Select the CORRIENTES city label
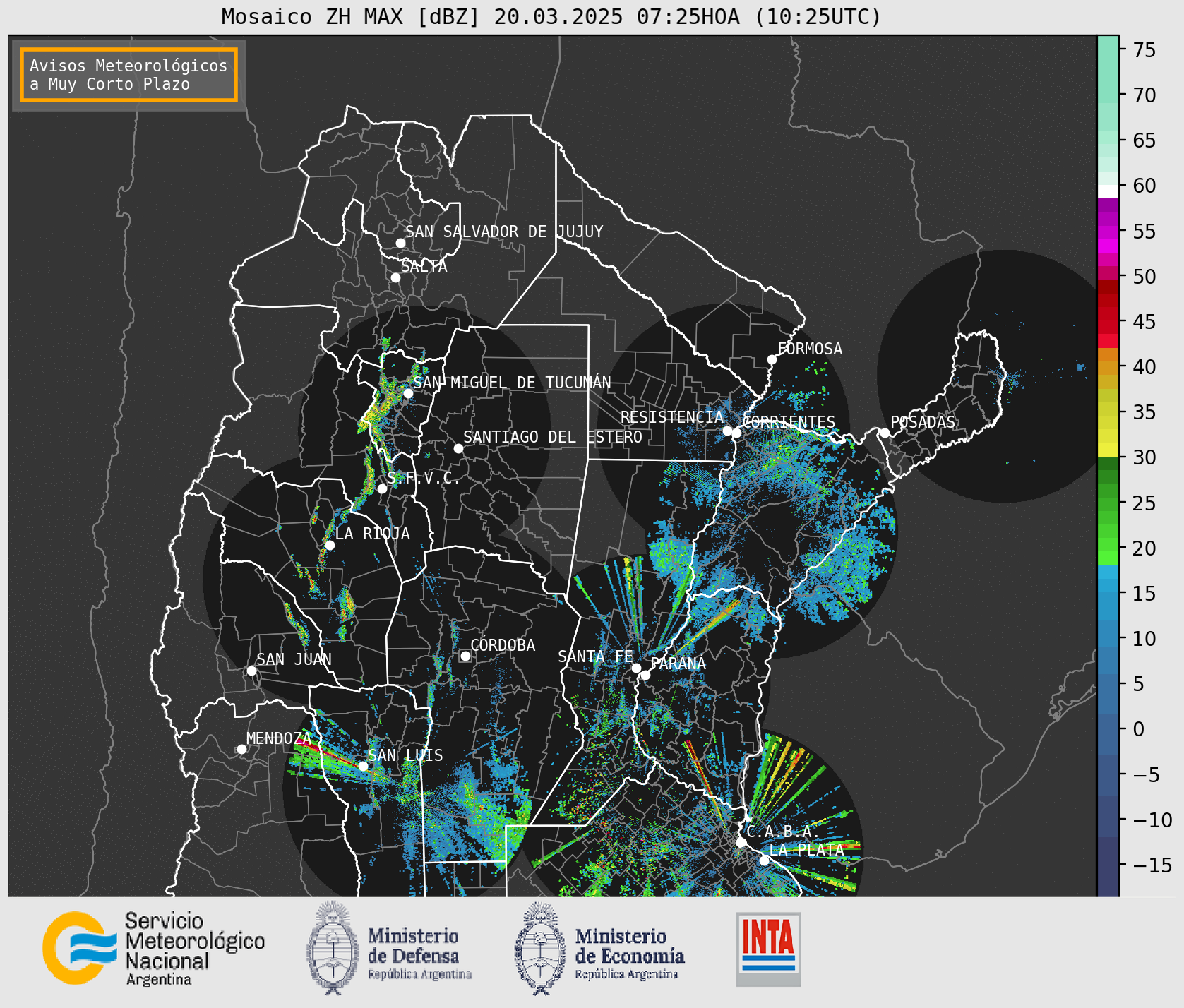1184x1008 pixels. (789, 422)
